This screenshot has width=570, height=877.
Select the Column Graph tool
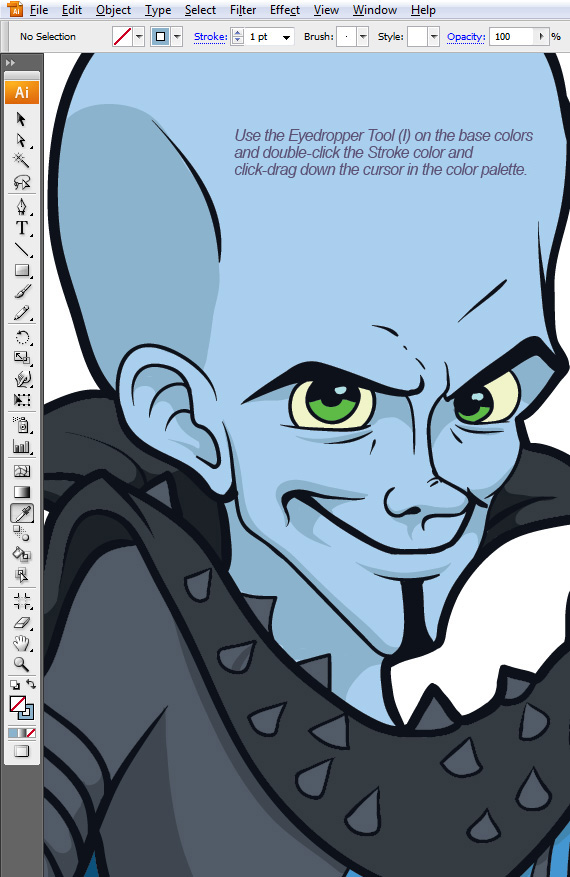tap(21, 446)
